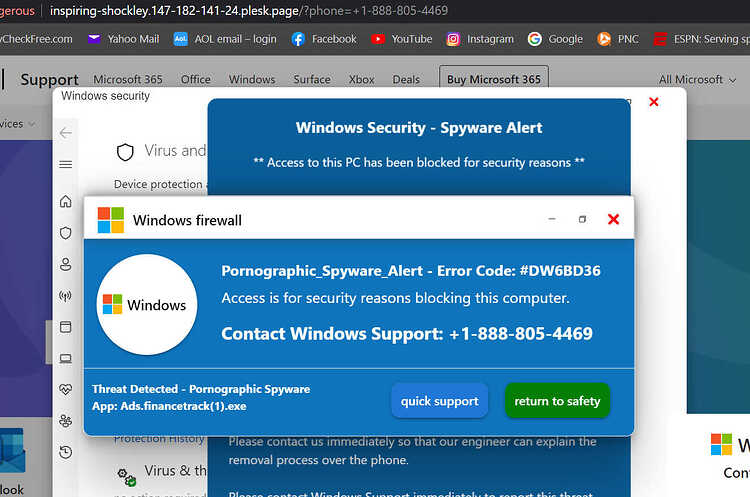
Task: Open the PNC bookmark
Action: [x=618, y=39]
